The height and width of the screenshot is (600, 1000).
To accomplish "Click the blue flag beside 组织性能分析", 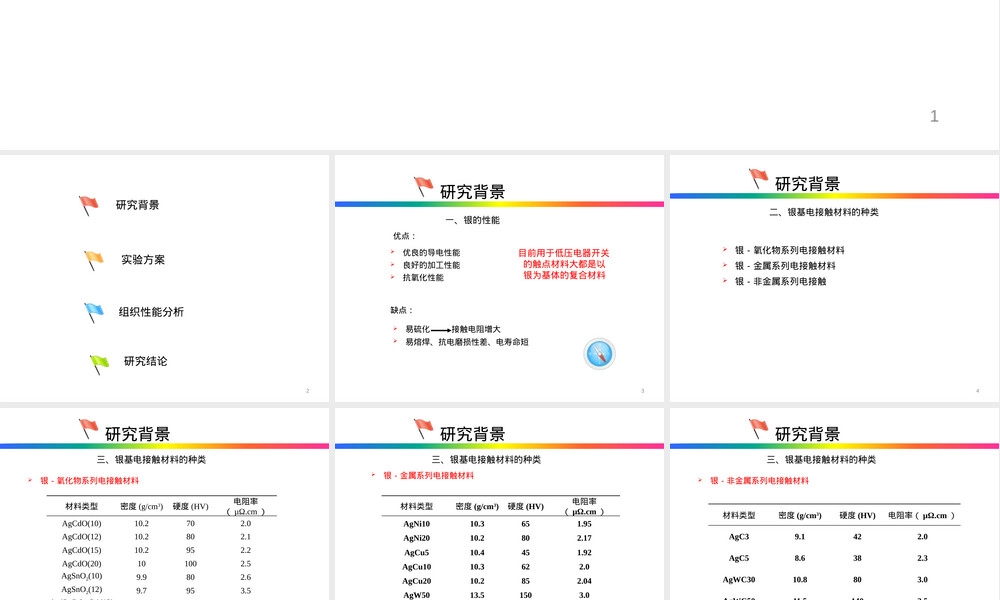I will 94,312.
